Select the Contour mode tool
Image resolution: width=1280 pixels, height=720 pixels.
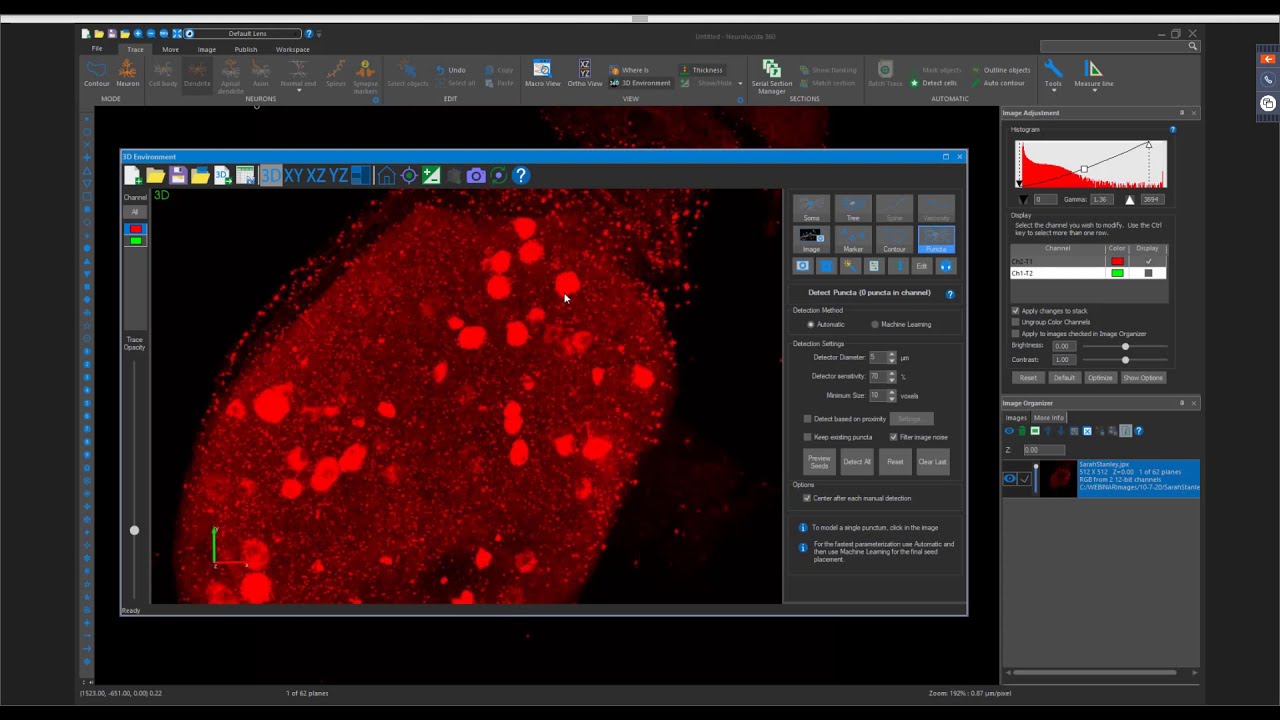click(x=97, y=73)
